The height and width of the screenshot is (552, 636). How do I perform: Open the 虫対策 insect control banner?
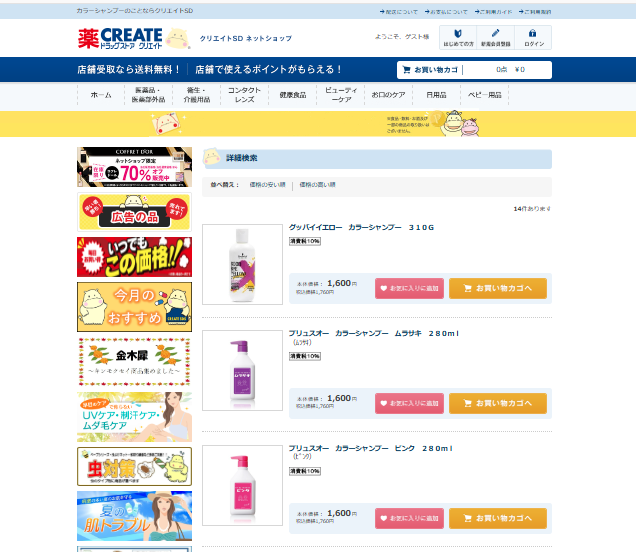(x=134, y=466)
